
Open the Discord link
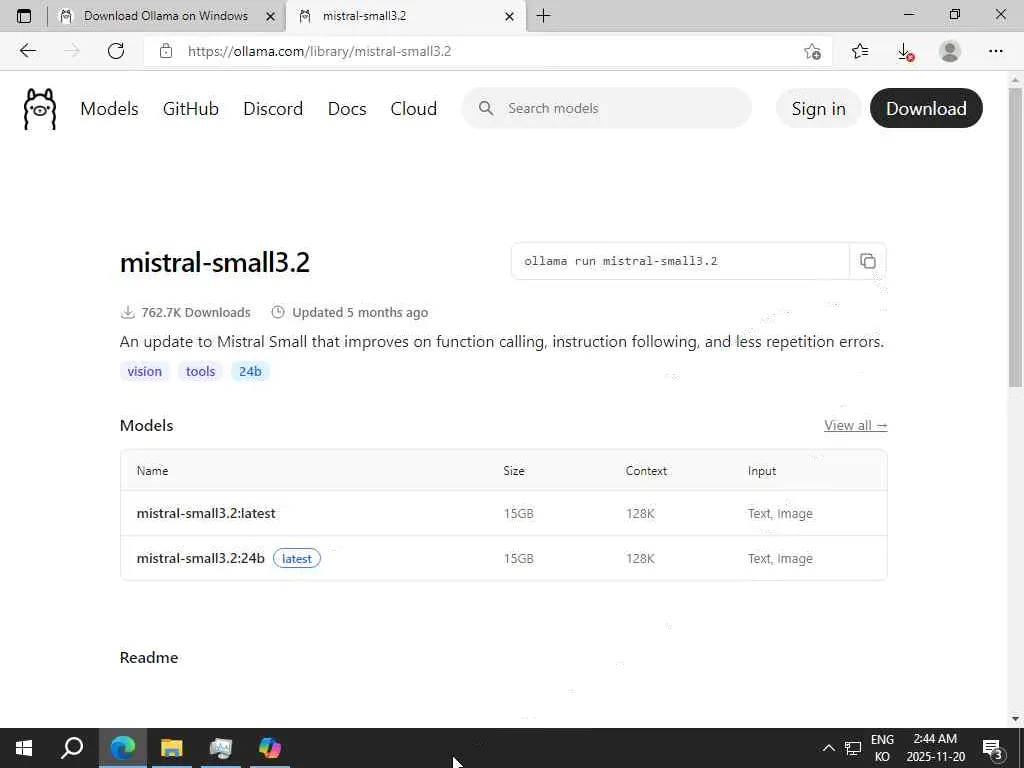pyautogui.click(x=273, y=108)
